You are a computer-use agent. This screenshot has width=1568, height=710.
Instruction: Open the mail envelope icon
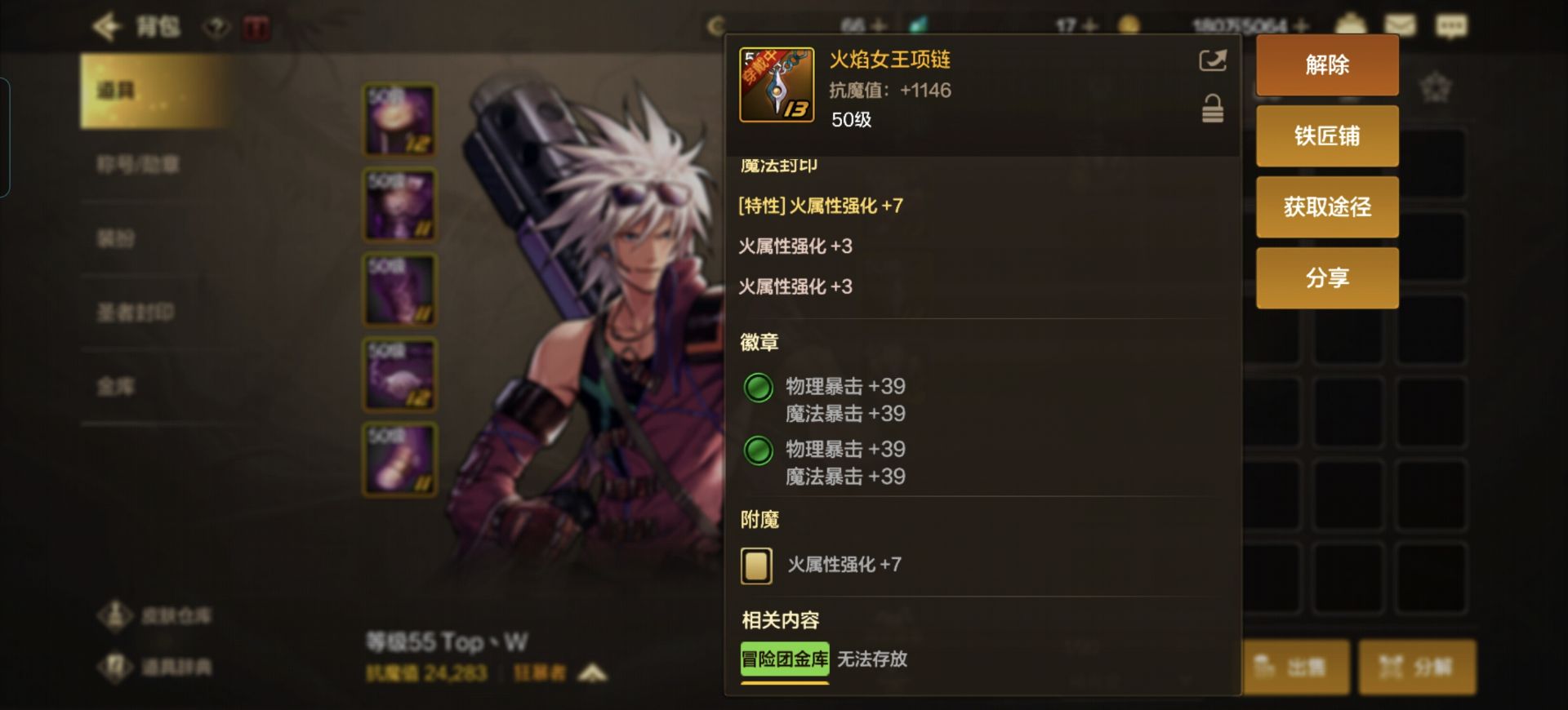coord(1398,26)
